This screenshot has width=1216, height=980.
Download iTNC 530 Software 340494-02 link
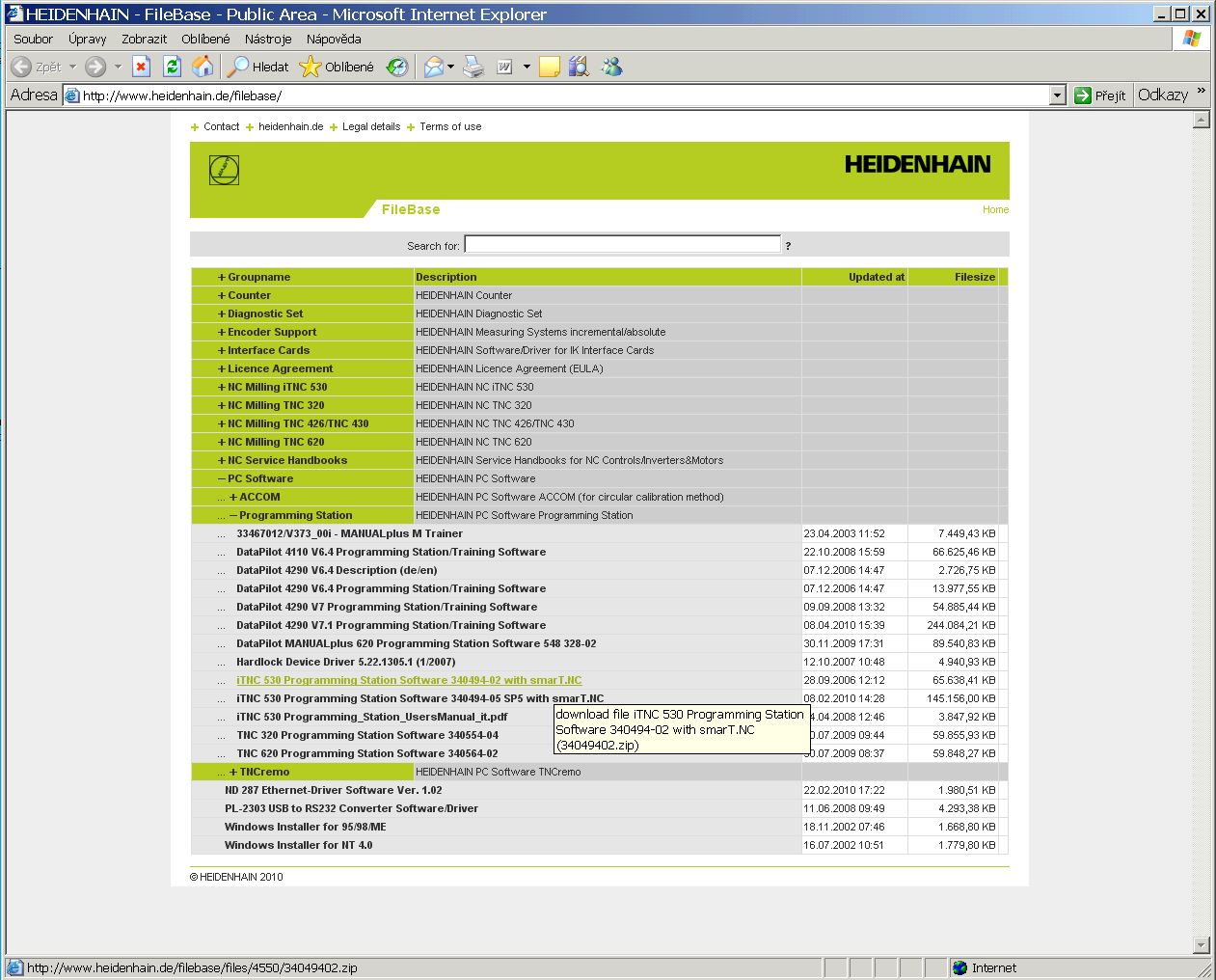tap(409, 680)
